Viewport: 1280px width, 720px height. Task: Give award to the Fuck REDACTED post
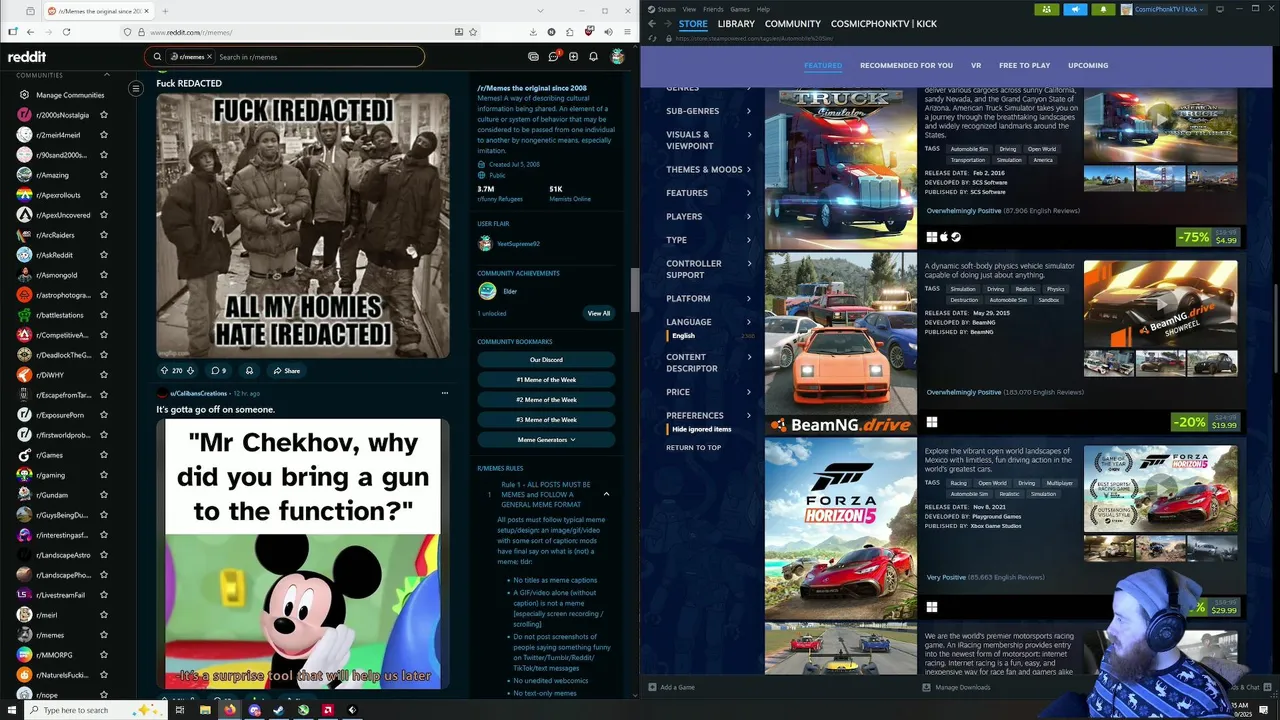pyautogui.click(x=249, y=370)
